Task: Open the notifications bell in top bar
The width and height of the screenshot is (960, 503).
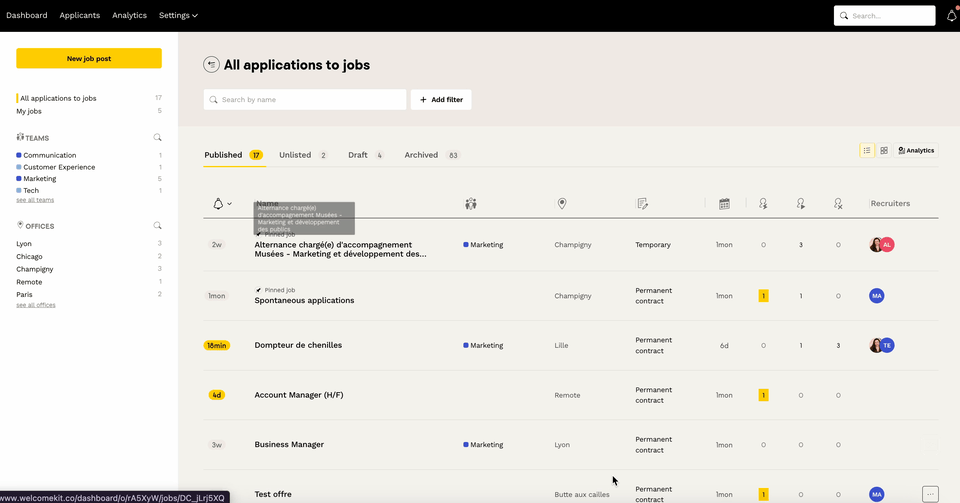Action: [x=951, y=16]
